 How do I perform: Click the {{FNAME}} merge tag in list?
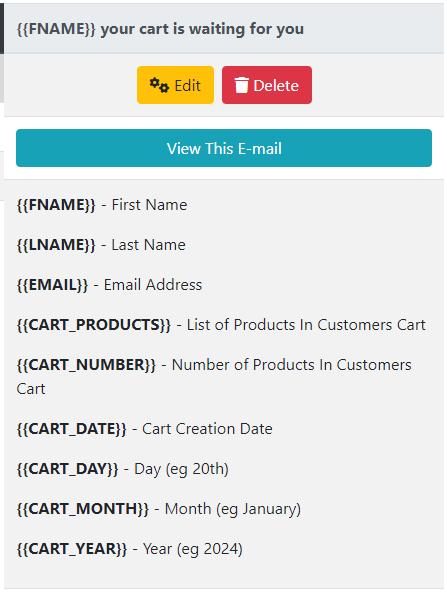tap(56, 205)
